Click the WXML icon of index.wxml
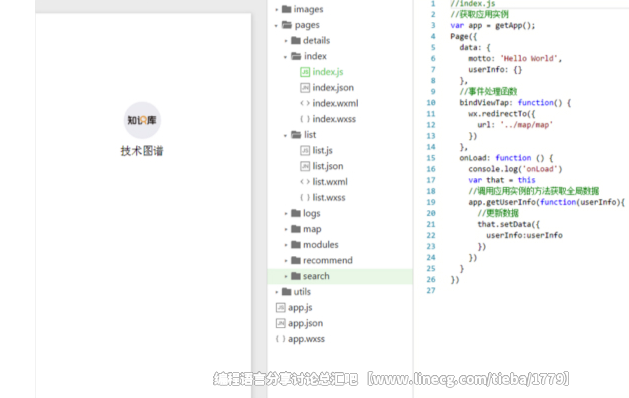This screenshot has width=629, height=398. tap(305, 103)
